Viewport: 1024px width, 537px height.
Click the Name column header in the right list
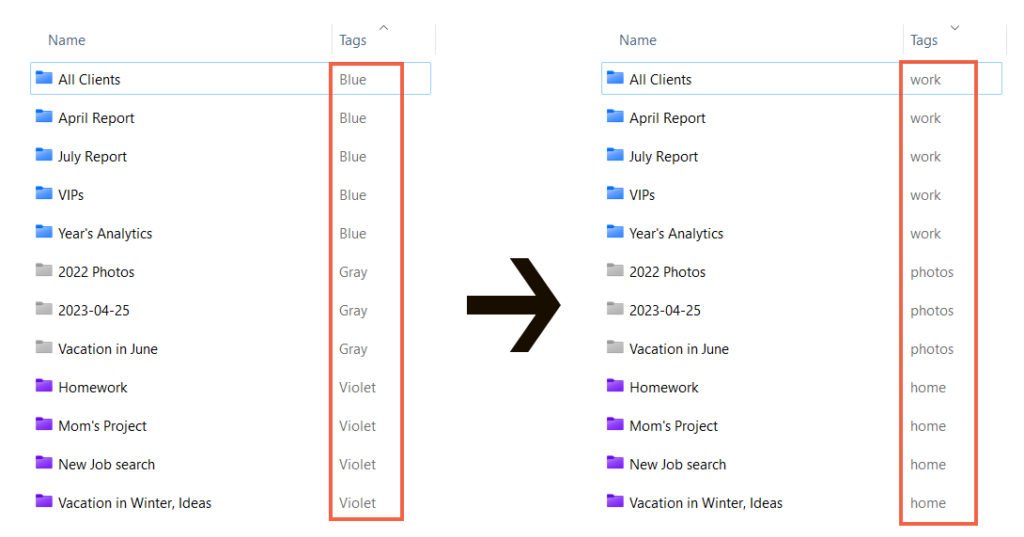pos(638,40)
